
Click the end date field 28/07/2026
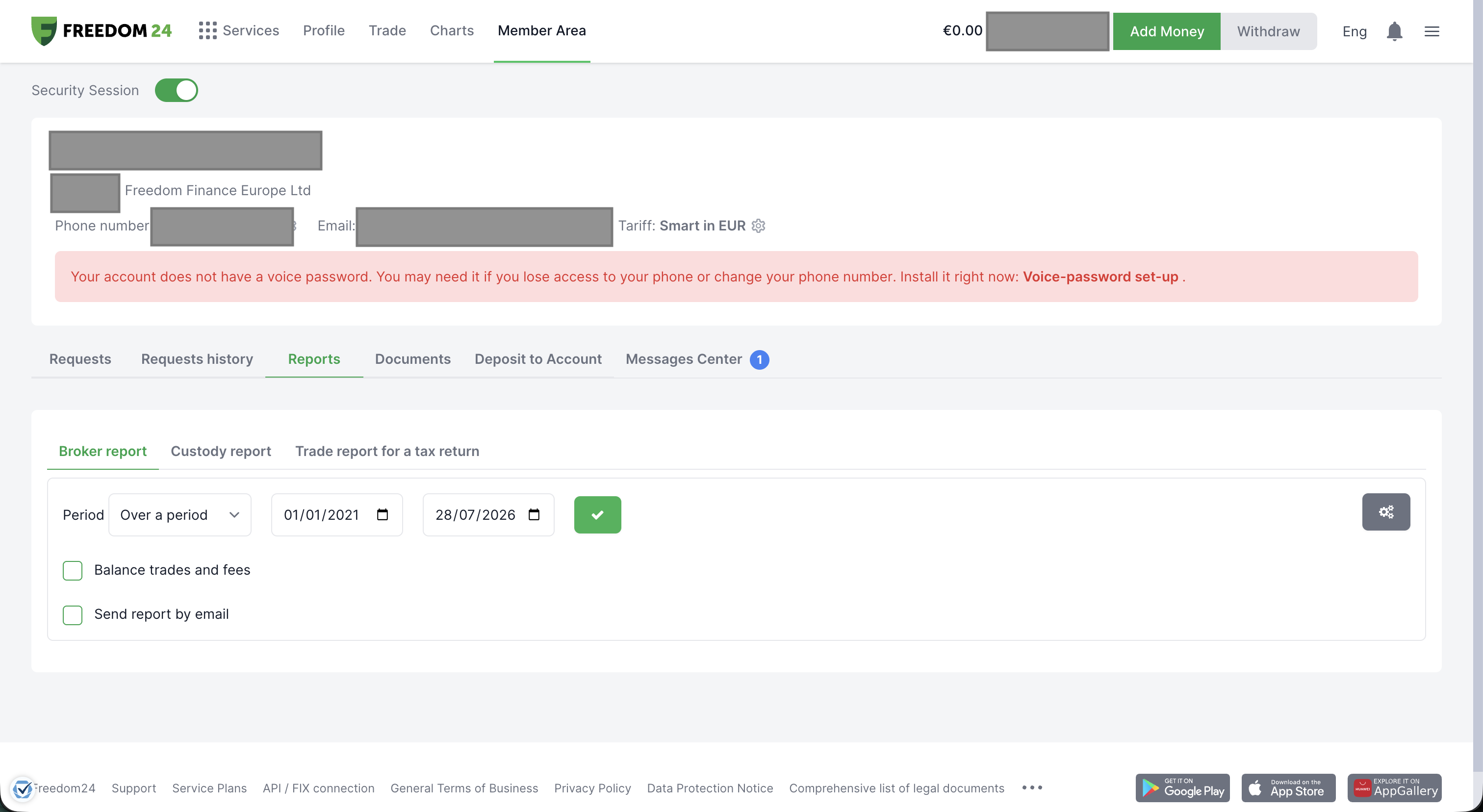(x=488, y=514)
